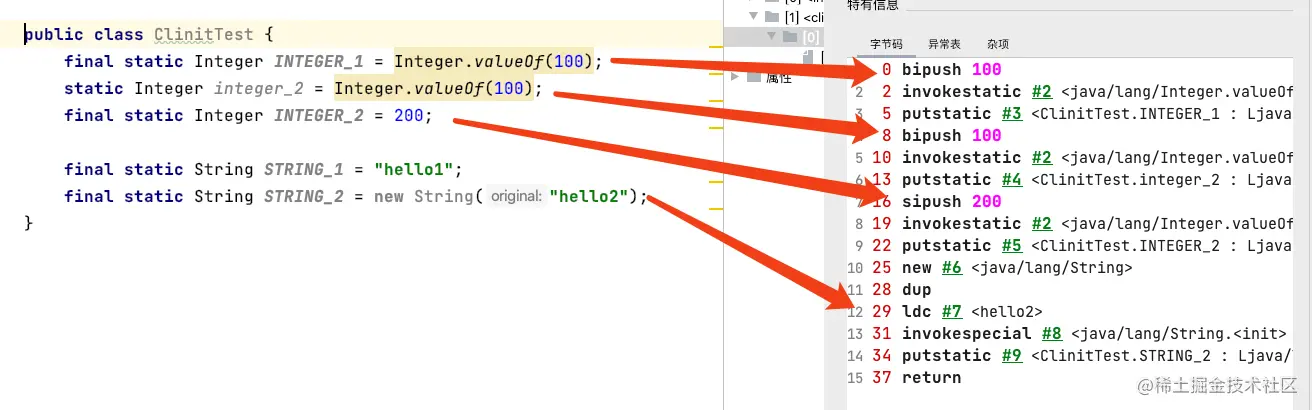The image size is (1312, 410).
Task: Follow #2 link on offset 19 invokestatic line
Action: tap(1041, 224)
